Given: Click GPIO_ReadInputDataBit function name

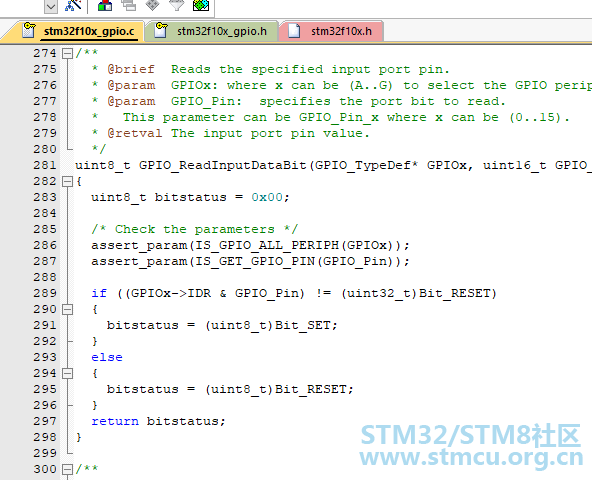Looking at the screenshot, I should [222, 165].
